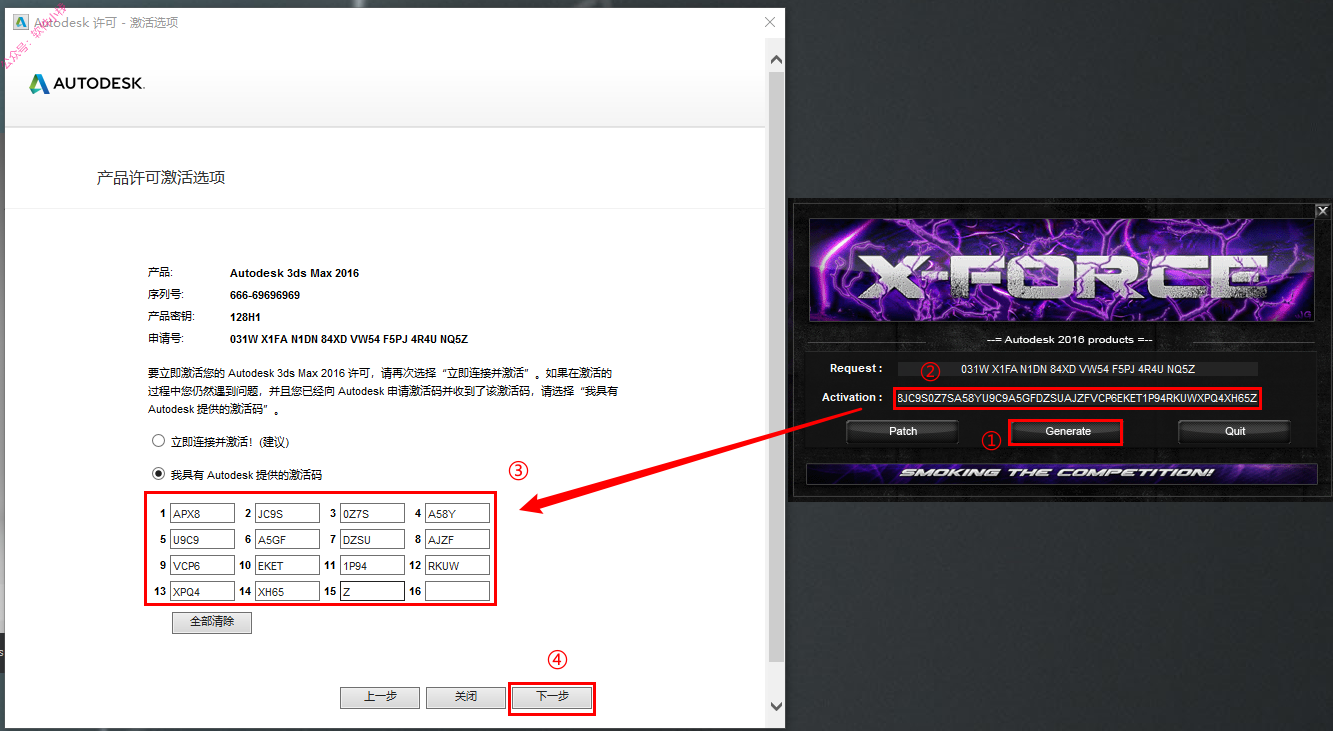Click the product name Autodesk 3ds Max 2016

[x=294, y=273]
